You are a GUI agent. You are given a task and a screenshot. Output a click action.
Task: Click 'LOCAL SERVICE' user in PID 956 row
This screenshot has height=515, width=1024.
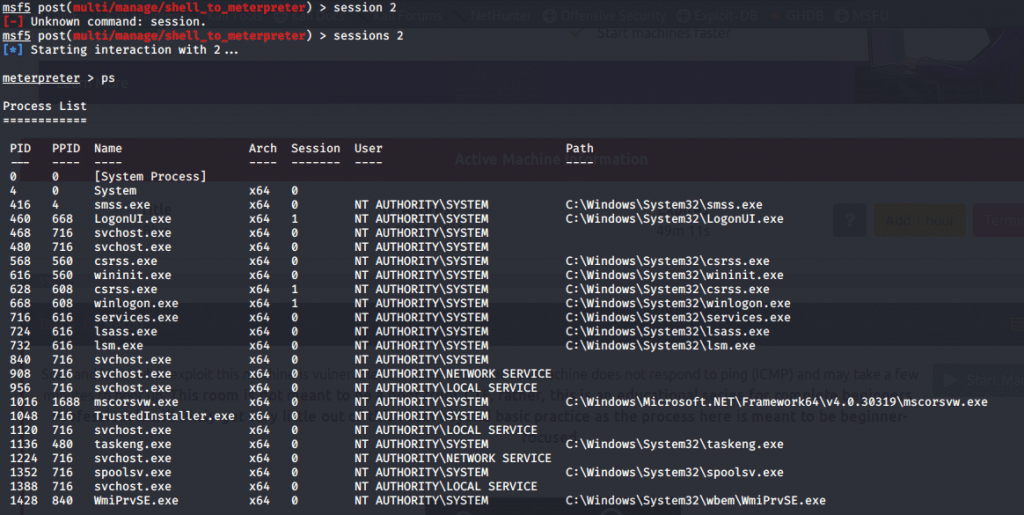[x=492, y=388]
